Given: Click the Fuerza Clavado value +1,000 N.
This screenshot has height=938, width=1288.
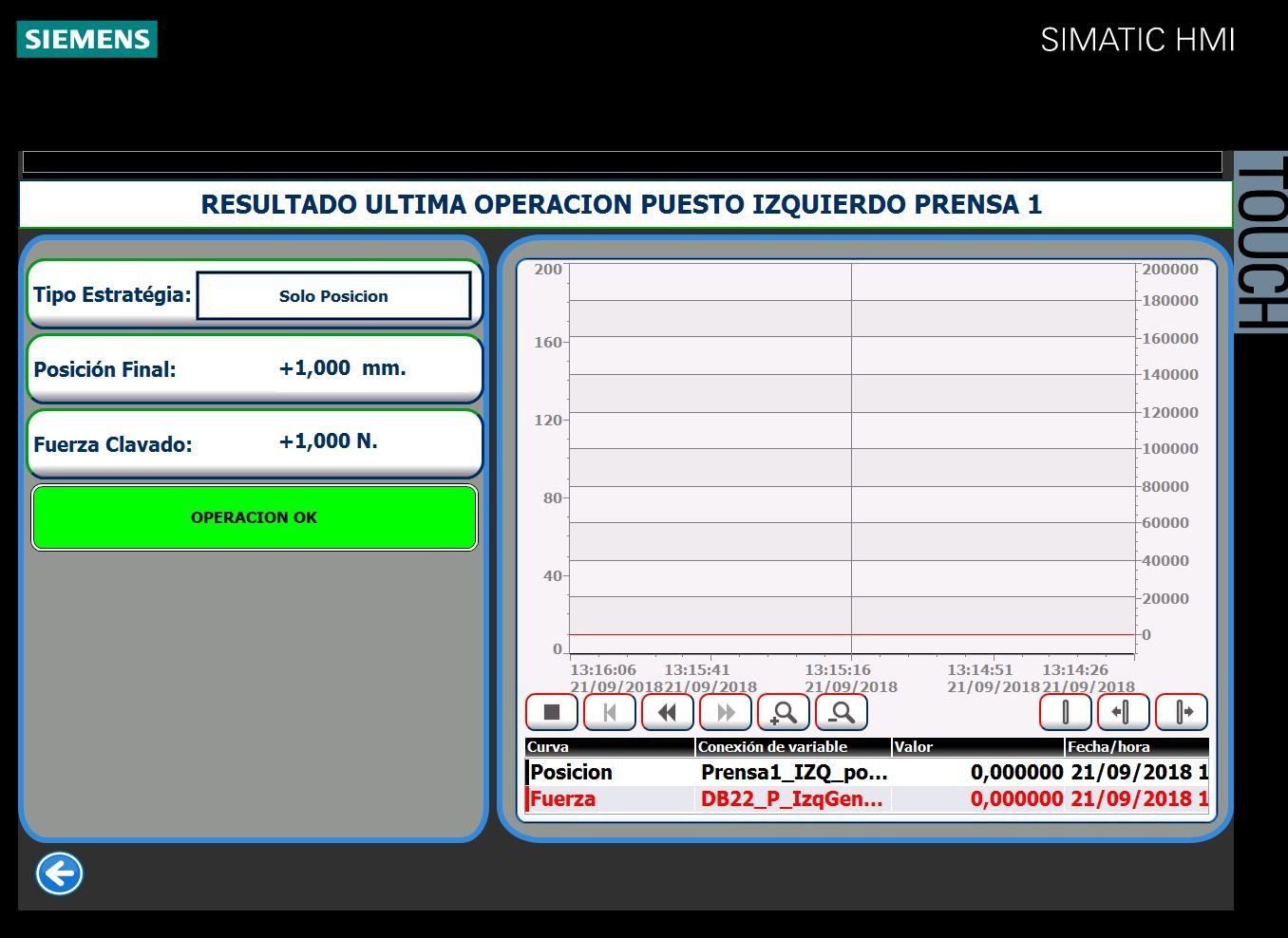Looking at the screenshot, I should click(329, 441).
